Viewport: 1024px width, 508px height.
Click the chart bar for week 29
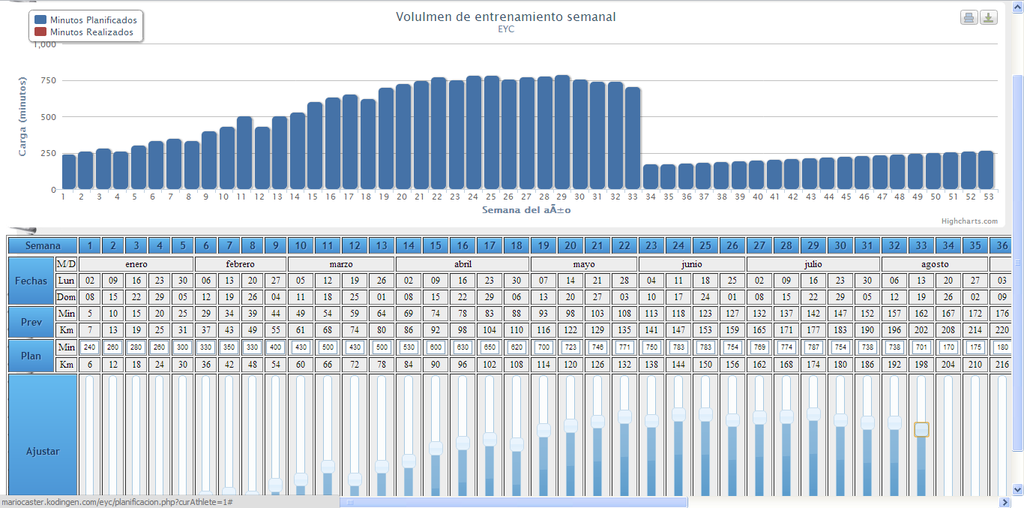562,132
